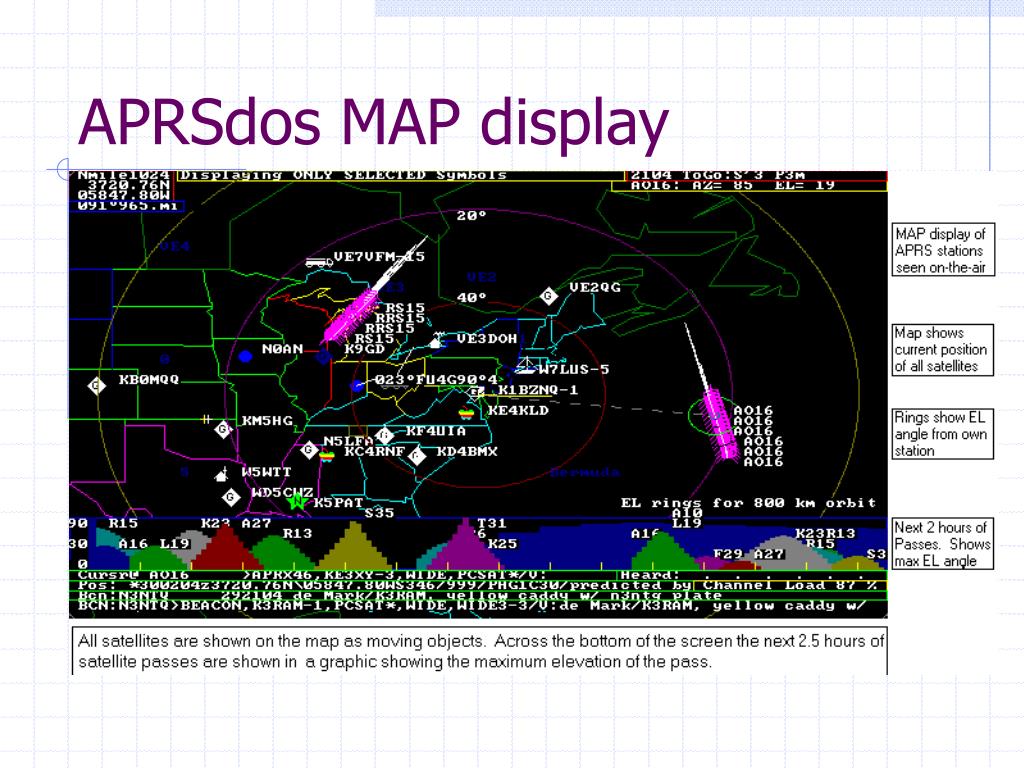Select the diamond icon beside WD5CWZ
This screenshot has height=768, width=1024.
(x=230, y=498)
